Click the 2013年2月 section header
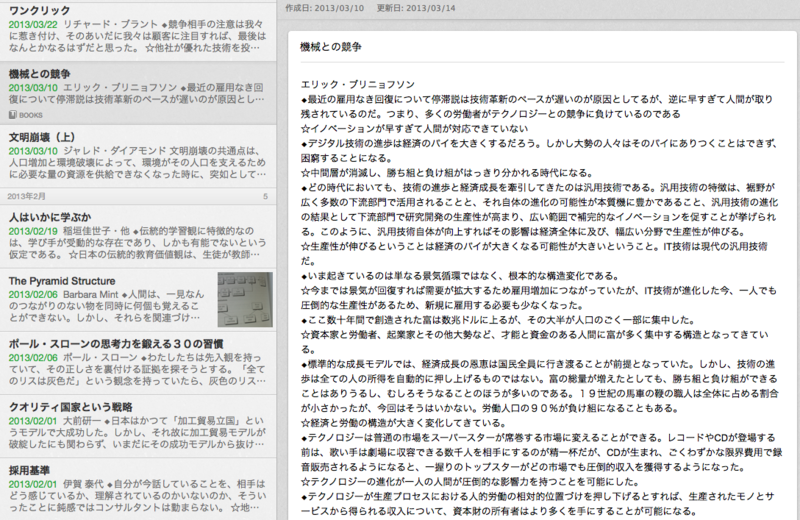Viewport: 800px width, 520px height. coord(138,196)
